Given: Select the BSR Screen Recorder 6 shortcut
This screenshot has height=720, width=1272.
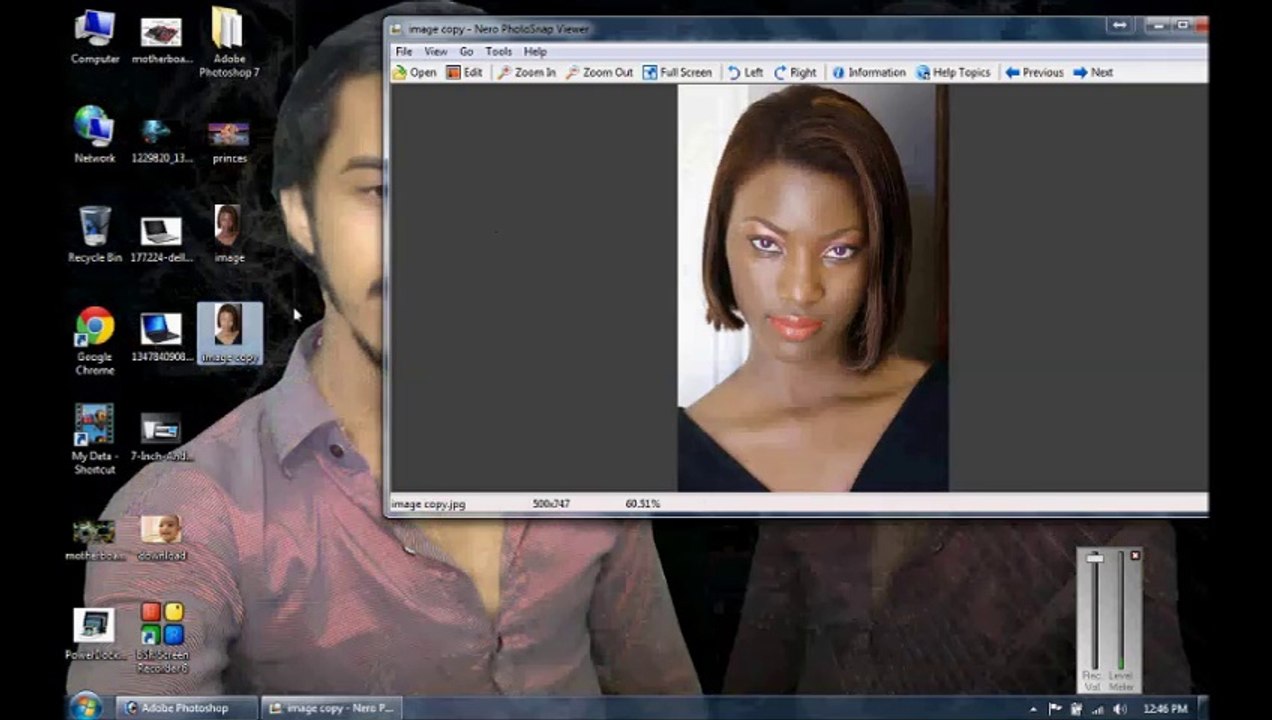Looking at the screenshot, I should pos(162,637).
